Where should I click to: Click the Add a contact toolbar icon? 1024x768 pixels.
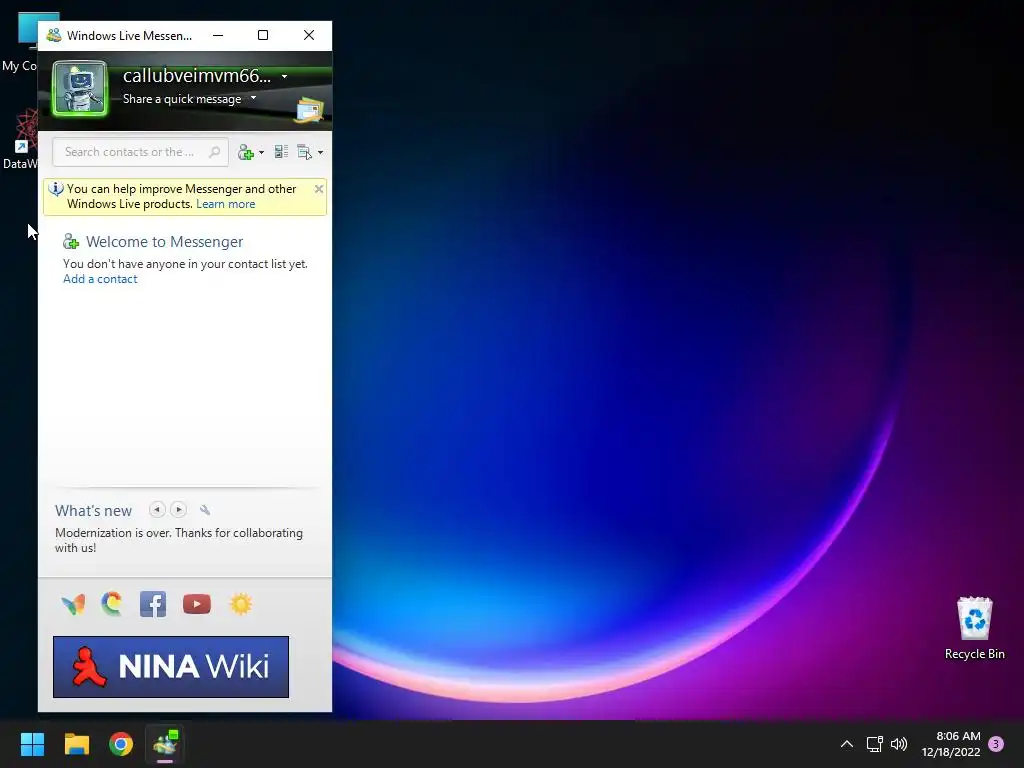pyautogui.click(x=246, y=152)
